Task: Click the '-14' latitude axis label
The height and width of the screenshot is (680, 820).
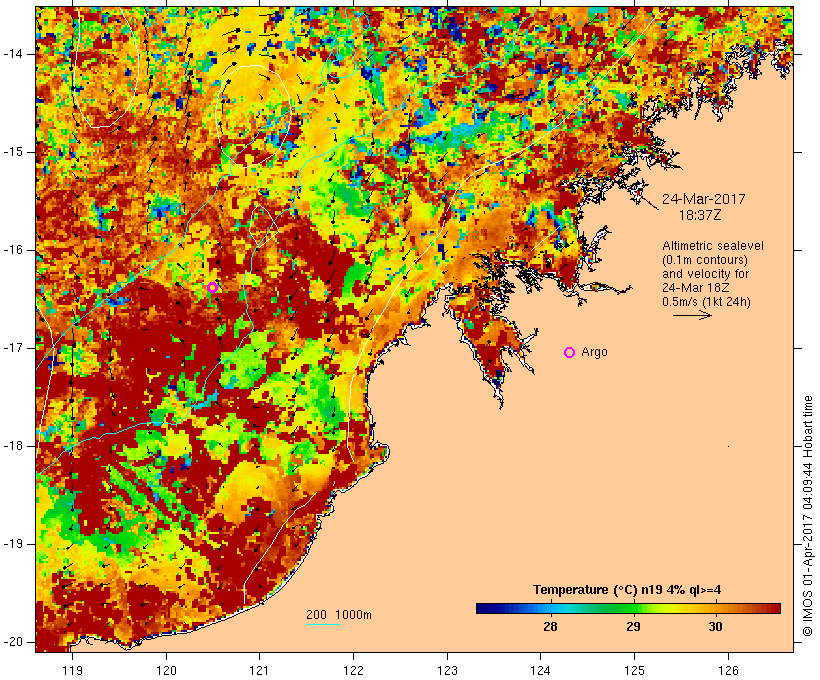Action: pyautogui.click(x=12, y=54)
